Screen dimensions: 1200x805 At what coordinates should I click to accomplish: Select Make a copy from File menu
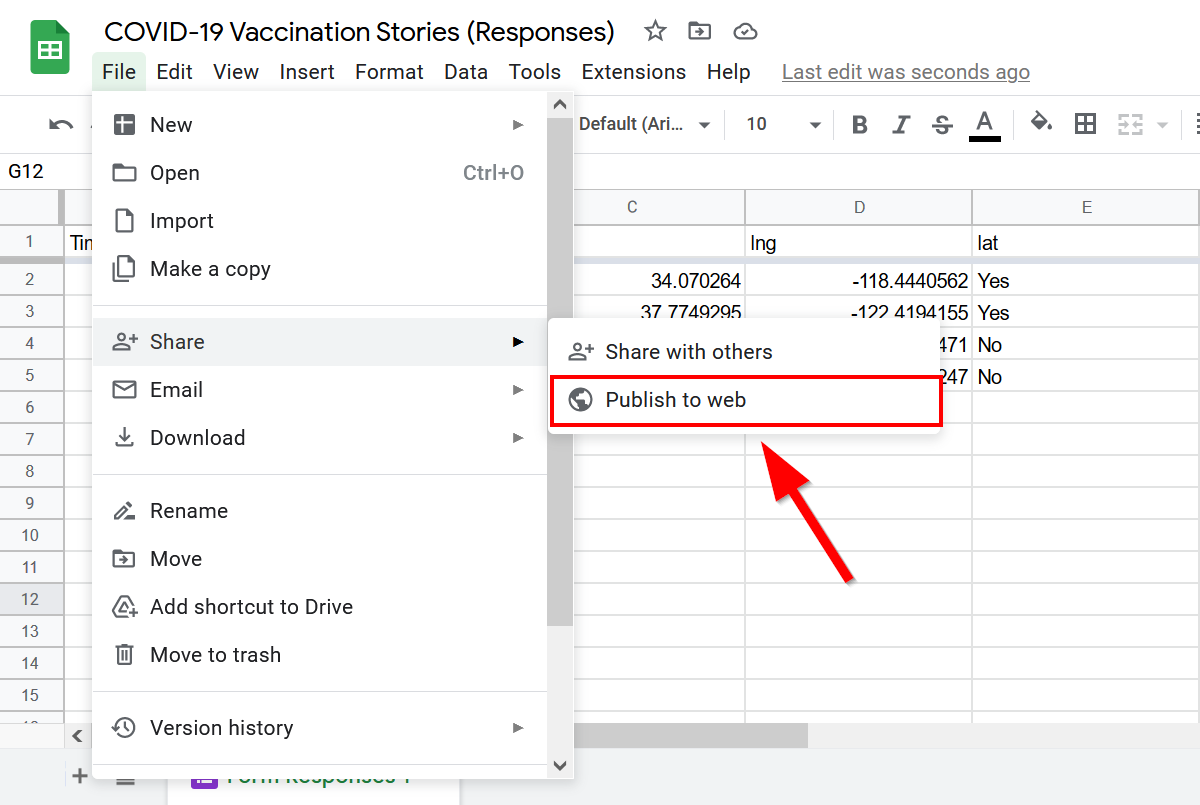(210, 269)
